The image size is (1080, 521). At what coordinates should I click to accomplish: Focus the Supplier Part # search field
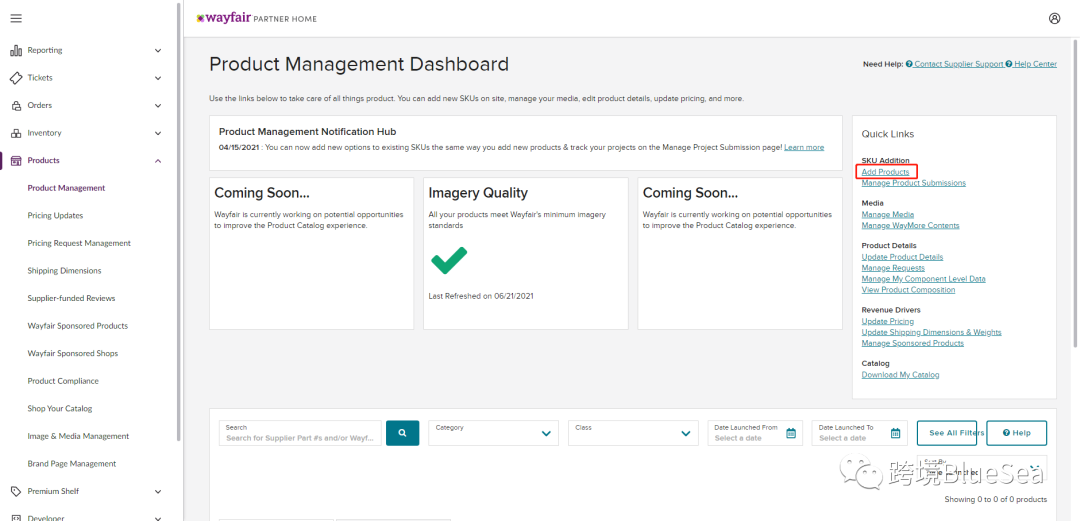click(x=300, y=433)
